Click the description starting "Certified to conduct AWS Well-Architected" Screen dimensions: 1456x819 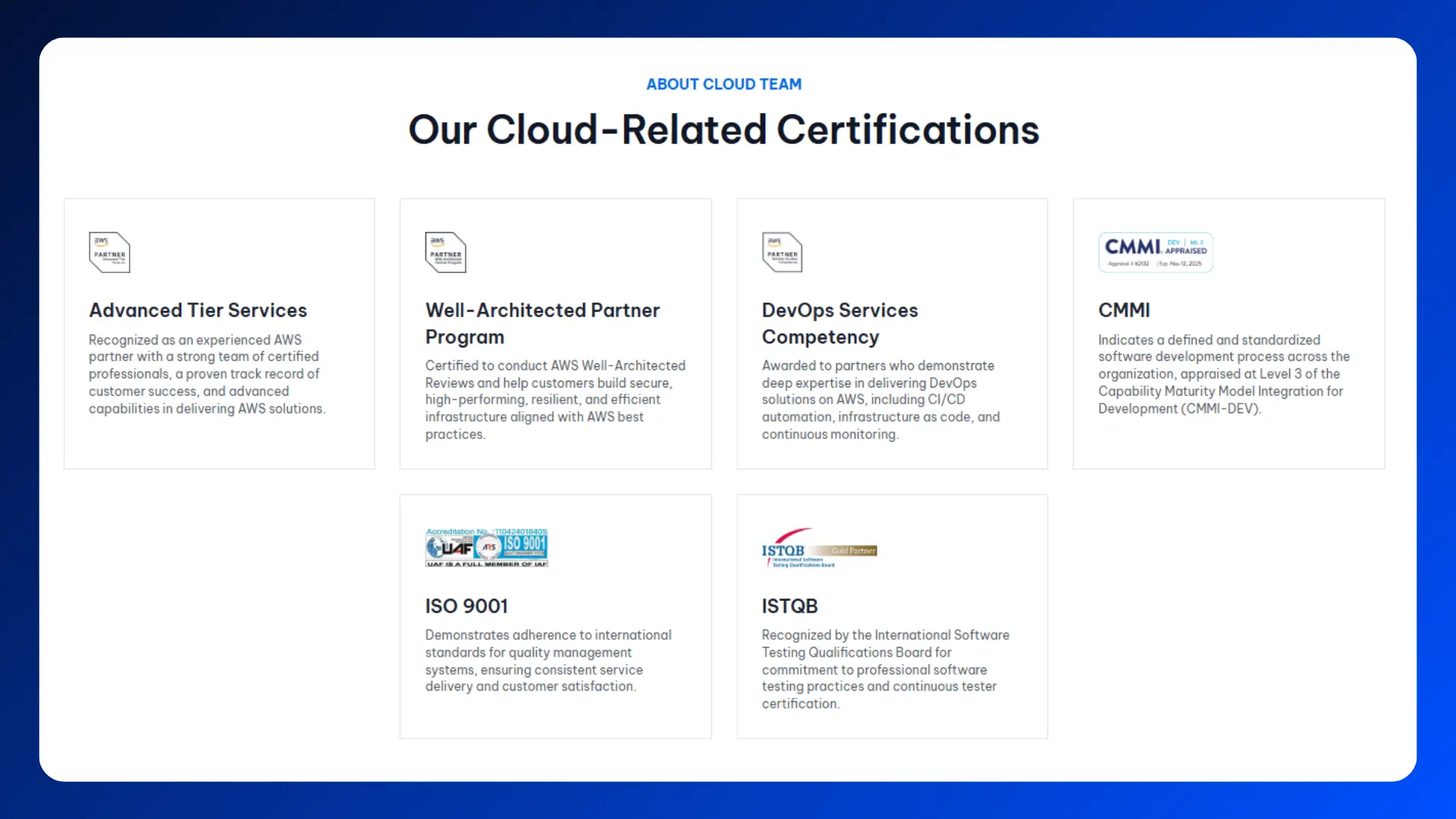pyautogui.click(x=555, y=400)
